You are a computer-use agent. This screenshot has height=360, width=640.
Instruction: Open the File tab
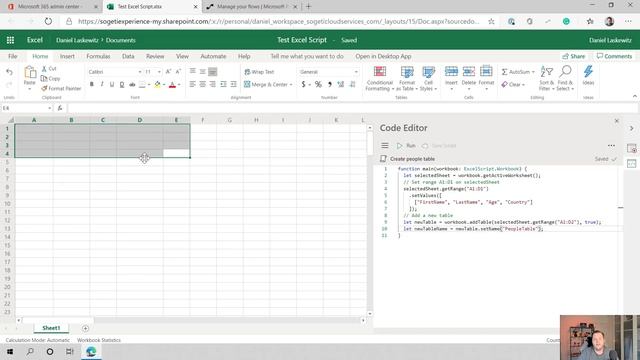click(13, 56)
